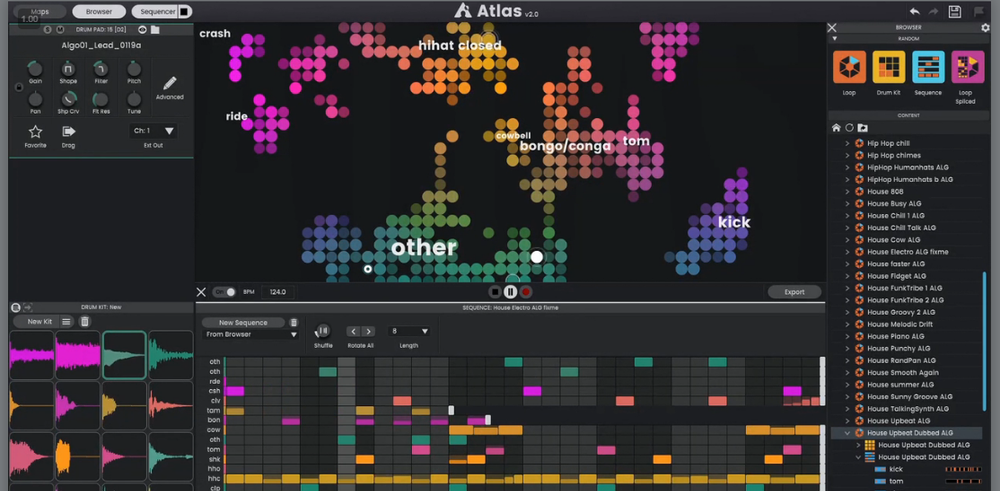Image resolution: width=1000 pixels, height=491 pixels.
Task: Click the large white dot on sample map
Action: (537, 256)
